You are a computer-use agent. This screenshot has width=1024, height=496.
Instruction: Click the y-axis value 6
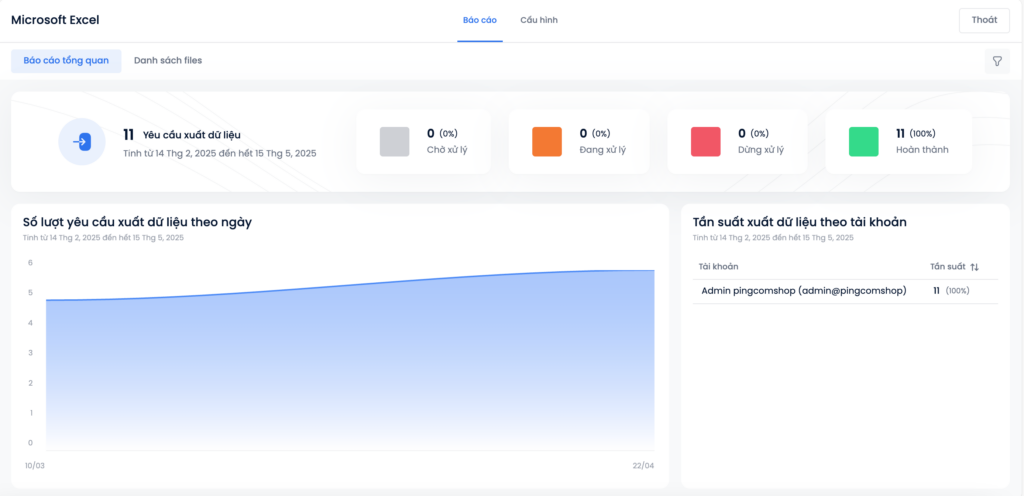click(x=30, y=263)
